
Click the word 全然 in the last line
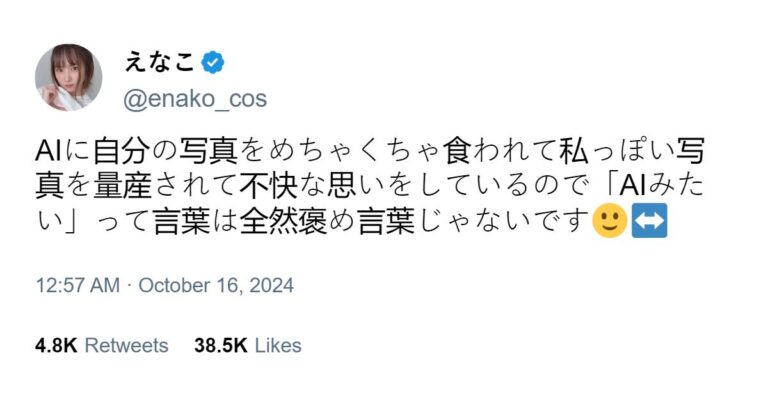(x=269, y=221)
